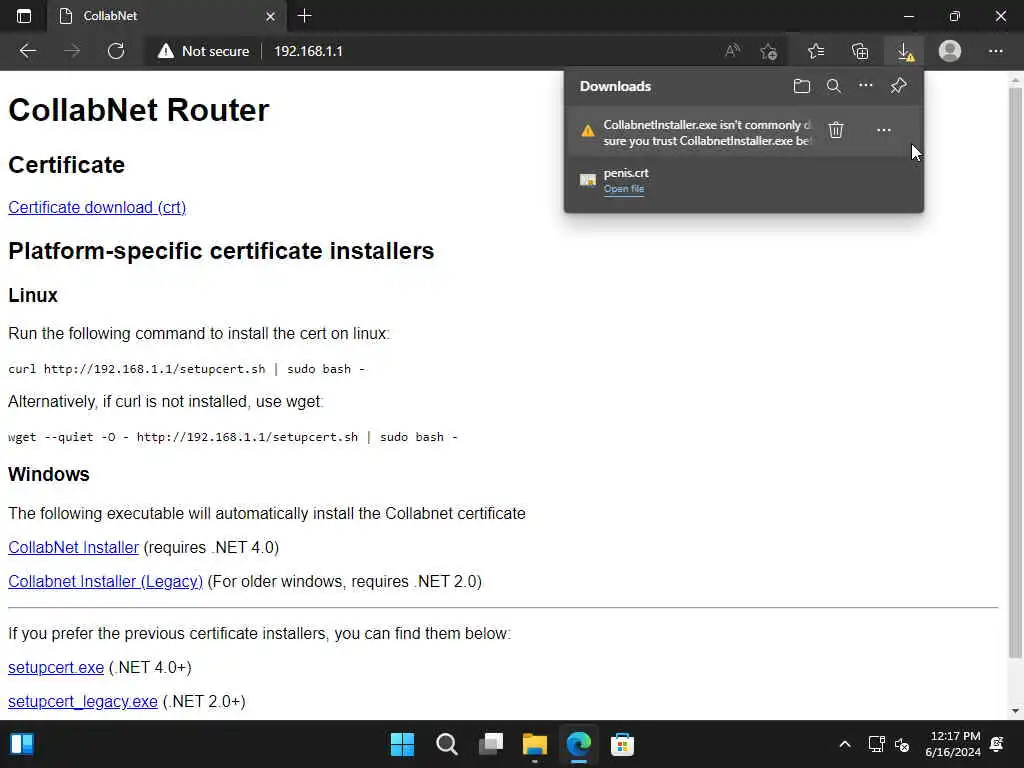The height and width of the screenshot is (768, 1024).
Task: Open the Certificate download (crt) link
Action: pos(97,207)
